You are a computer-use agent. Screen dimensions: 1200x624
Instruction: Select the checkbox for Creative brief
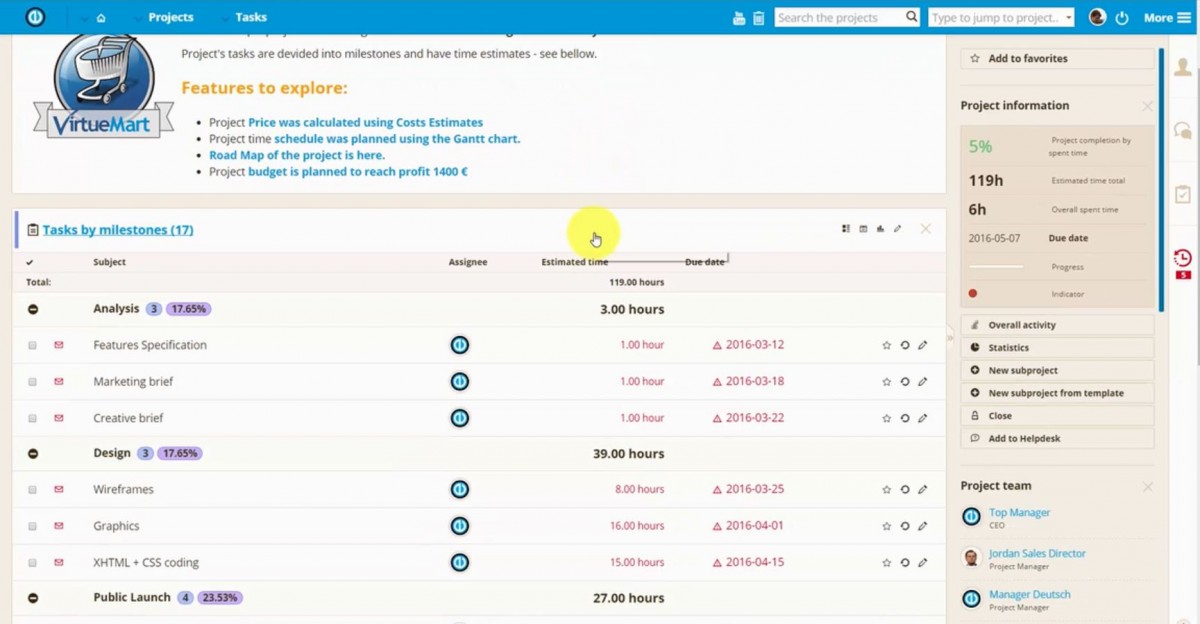pos(32,417)
